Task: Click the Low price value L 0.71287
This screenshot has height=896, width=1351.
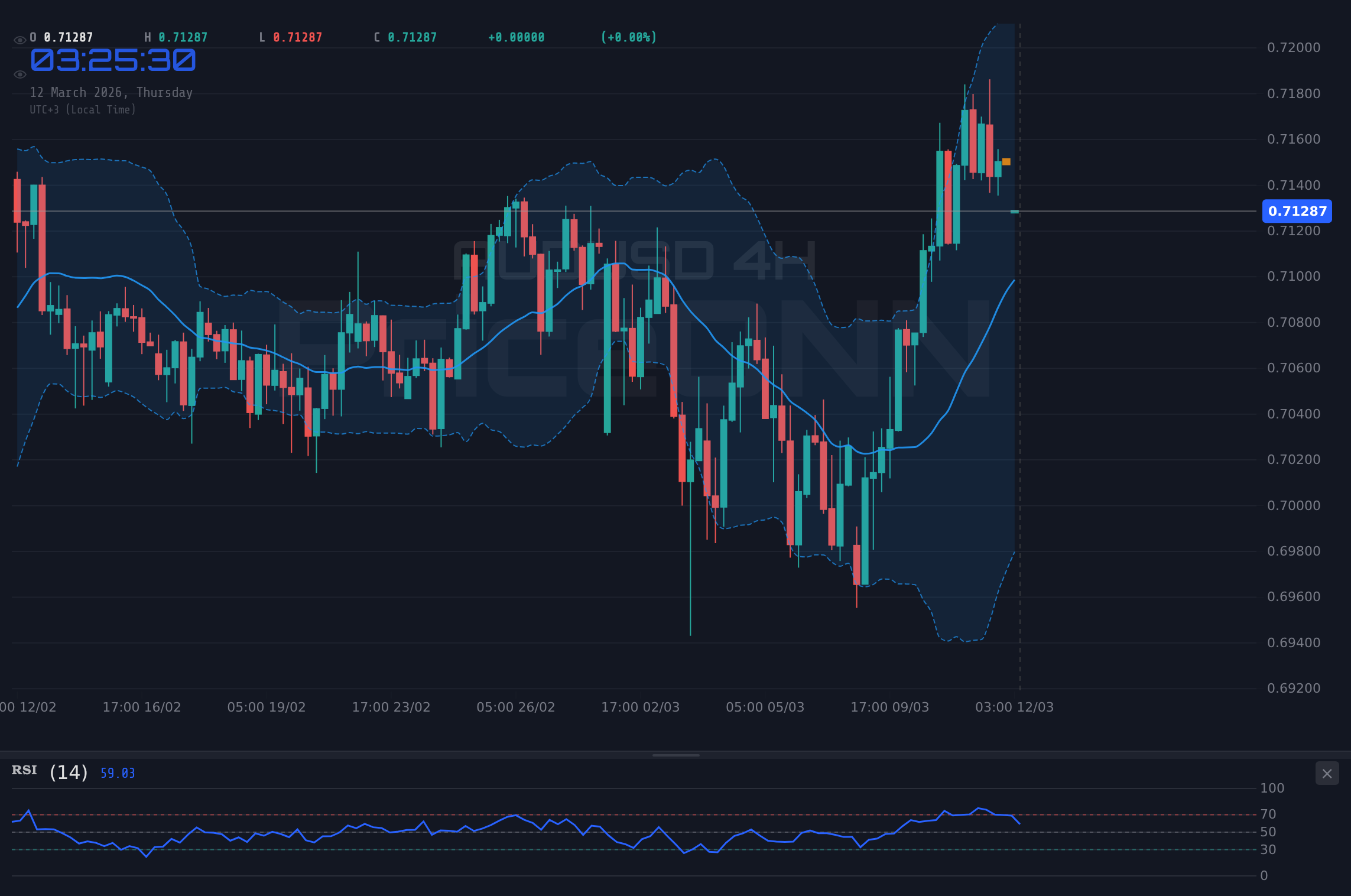Action: (288, 37)
